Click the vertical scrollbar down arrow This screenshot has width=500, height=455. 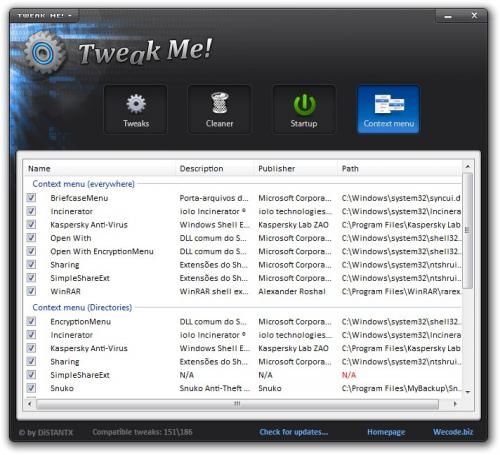pyautogui.click(x=468, y=392)
